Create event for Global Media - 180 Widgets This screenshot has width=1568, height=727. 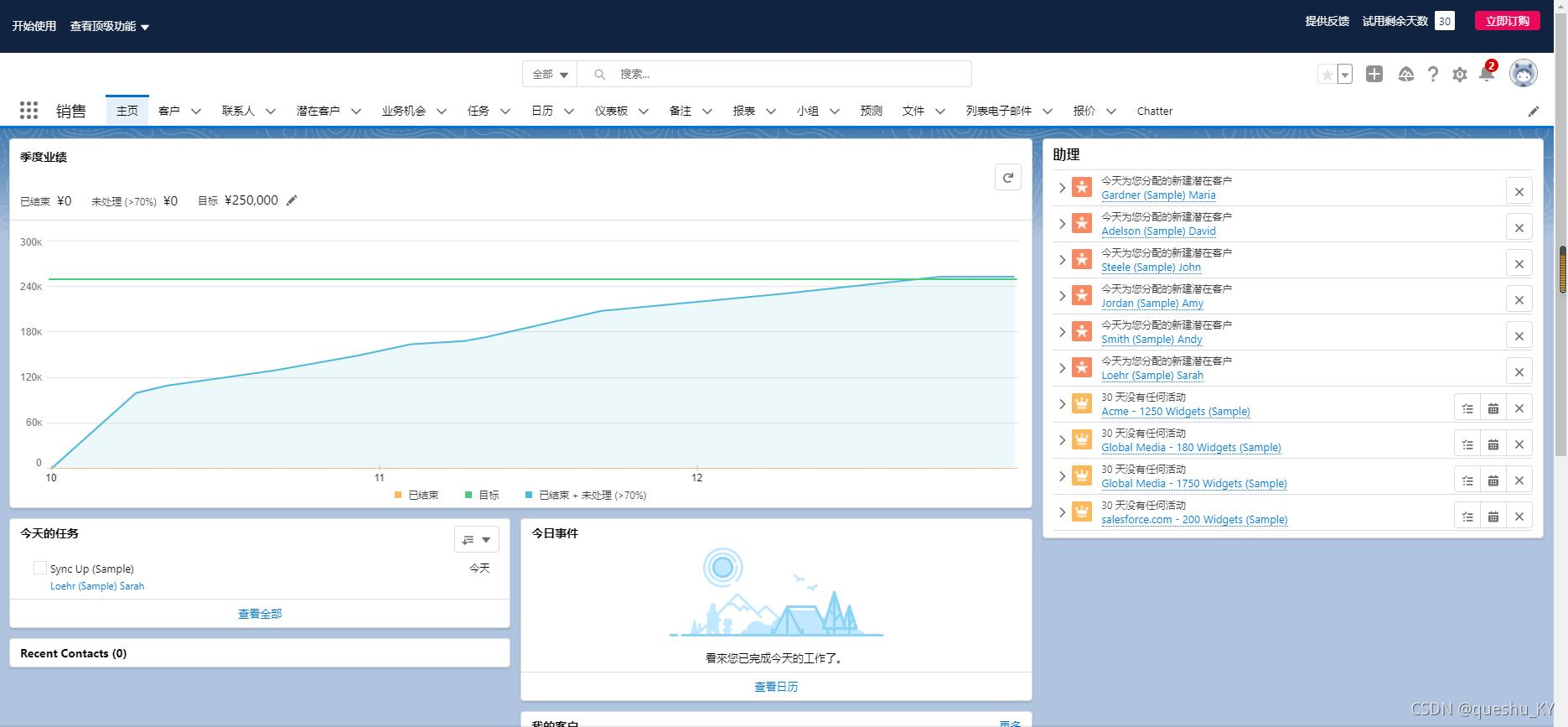pos(1493,444)
